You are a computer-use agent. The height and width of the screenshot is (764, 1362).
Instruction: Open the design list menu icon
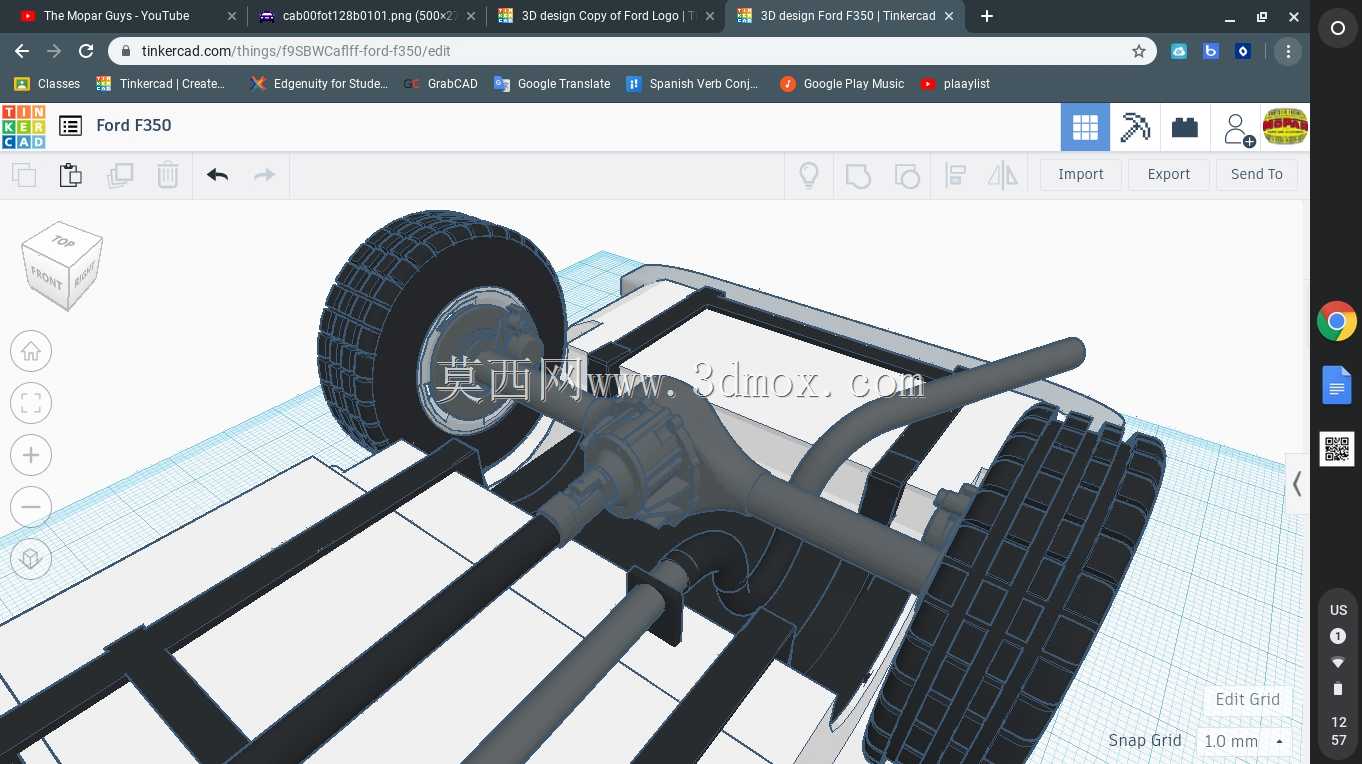70,126
